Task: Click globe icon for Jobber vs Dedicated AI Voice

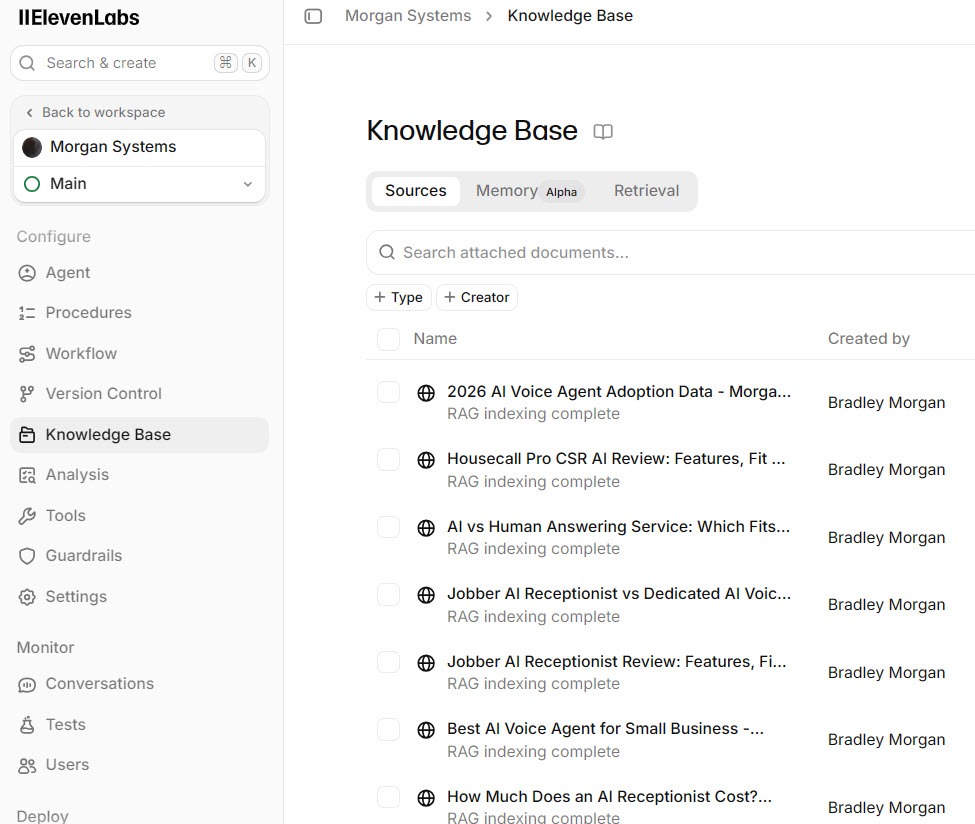Action: 426,595
